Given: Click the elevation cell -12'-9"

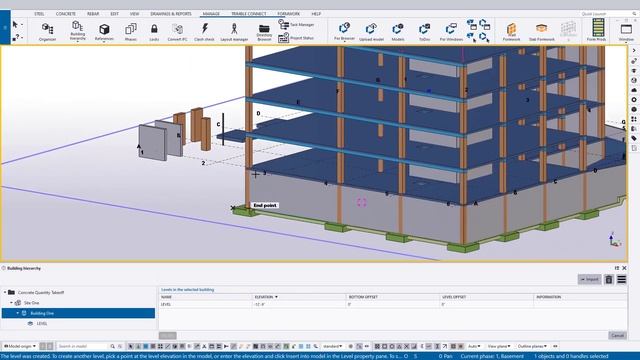Looking at the screenshot, I should (x=299, y=304).
